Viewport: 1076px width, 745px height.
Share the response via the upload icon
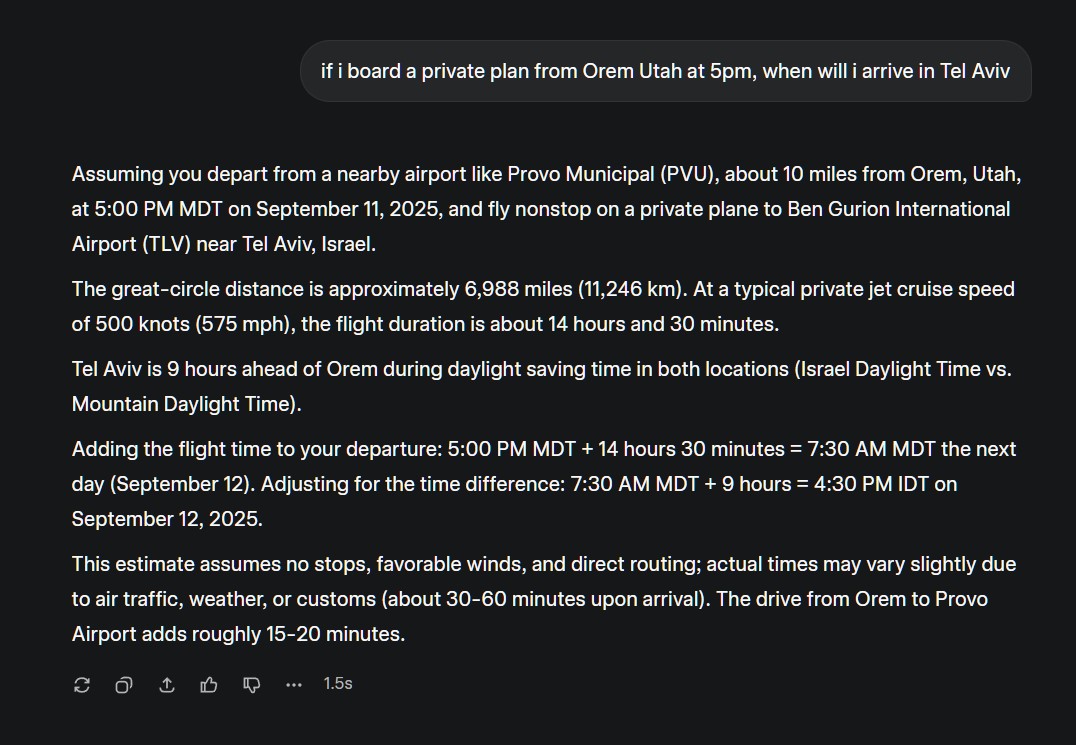tap(167, 685)
